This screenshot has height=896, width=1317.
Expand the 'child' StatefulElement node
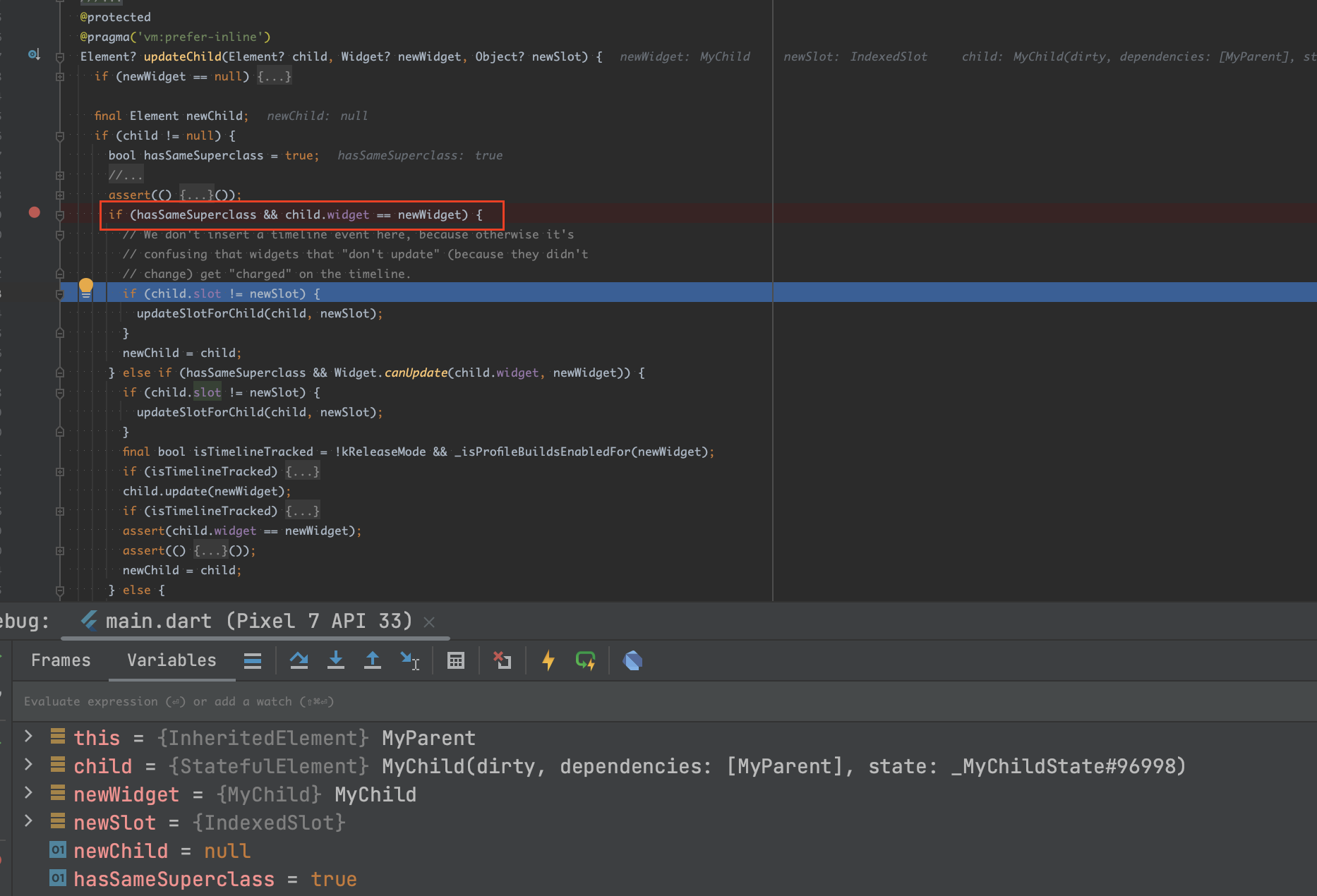tap(28, 765)
